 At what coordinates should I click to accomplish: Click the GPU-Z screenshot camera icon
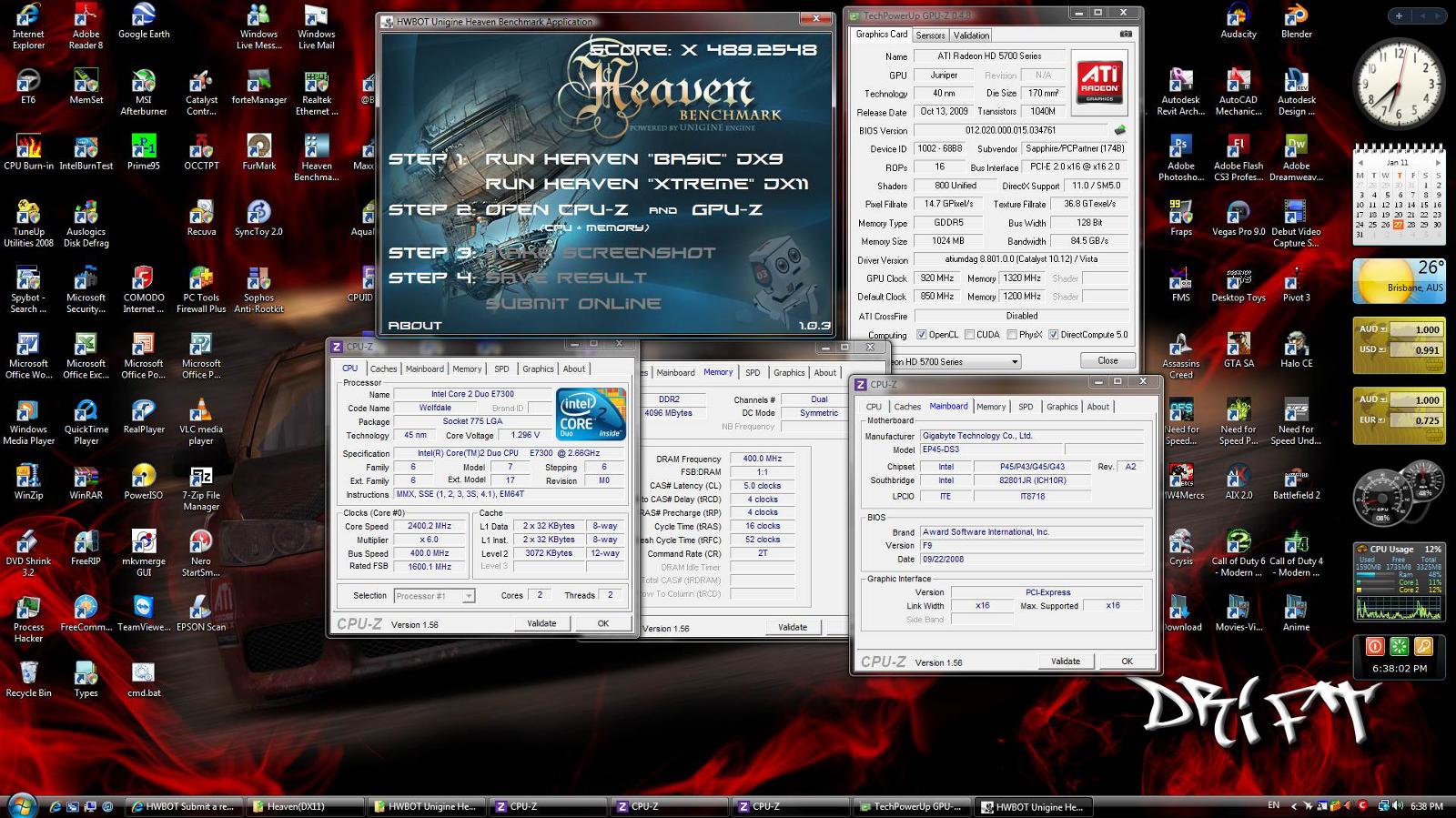coord(1126,35)
